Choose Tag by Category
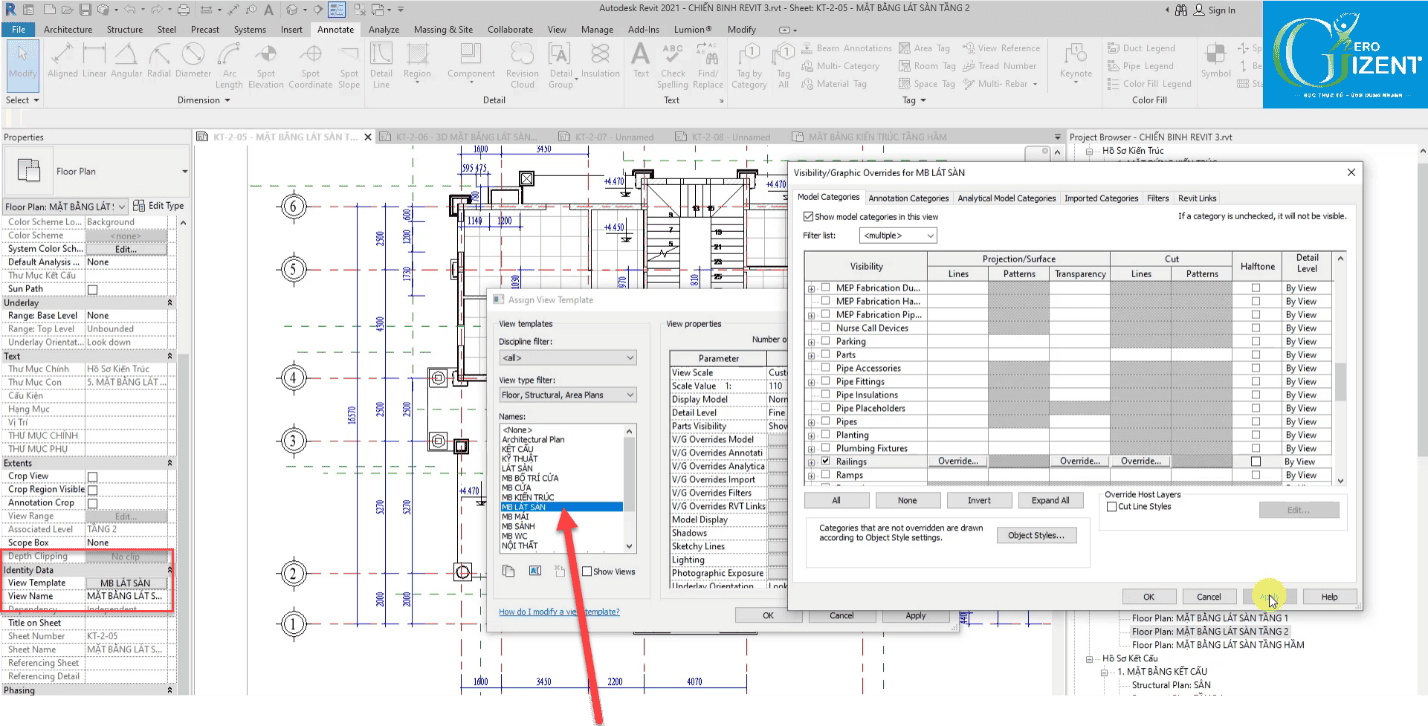This screenshot has width=1428, height=726. coord(749,65)
